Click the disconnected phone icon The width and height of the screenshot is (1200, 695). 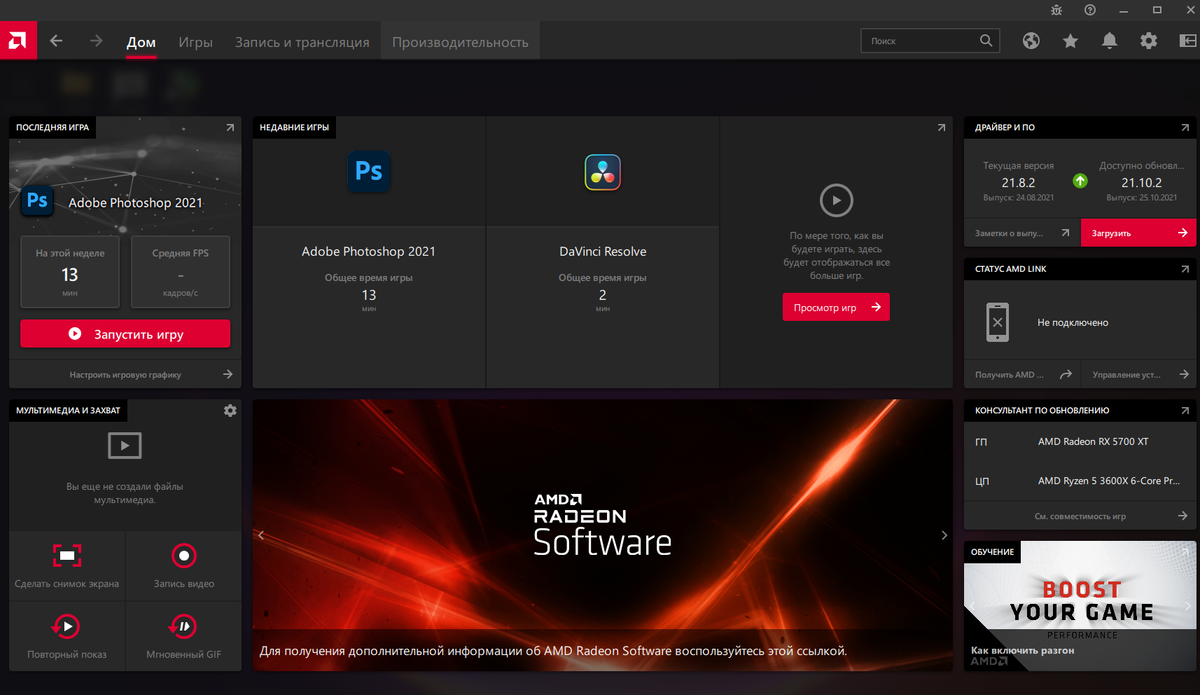(997, 323)
